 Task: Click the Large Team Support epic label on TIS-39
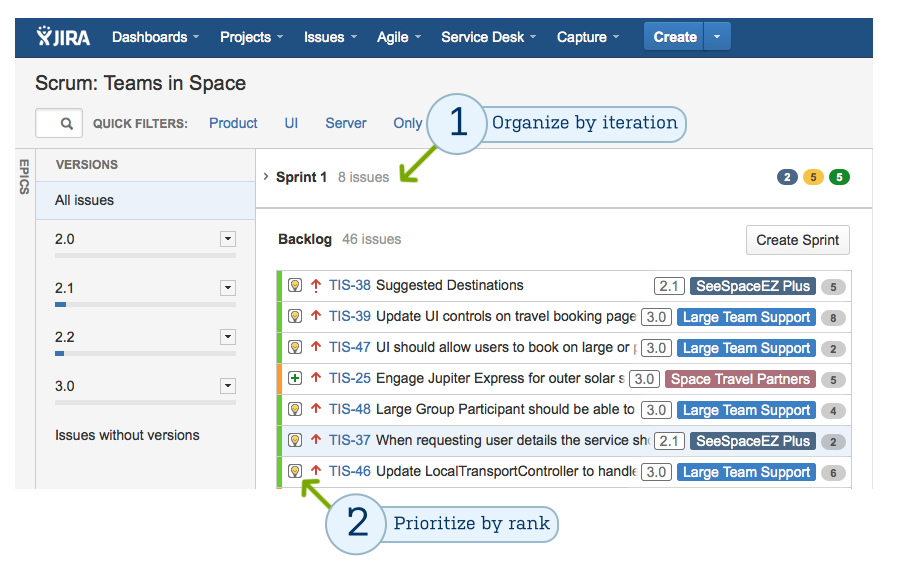pyautogui.click(x=746, y=317)
